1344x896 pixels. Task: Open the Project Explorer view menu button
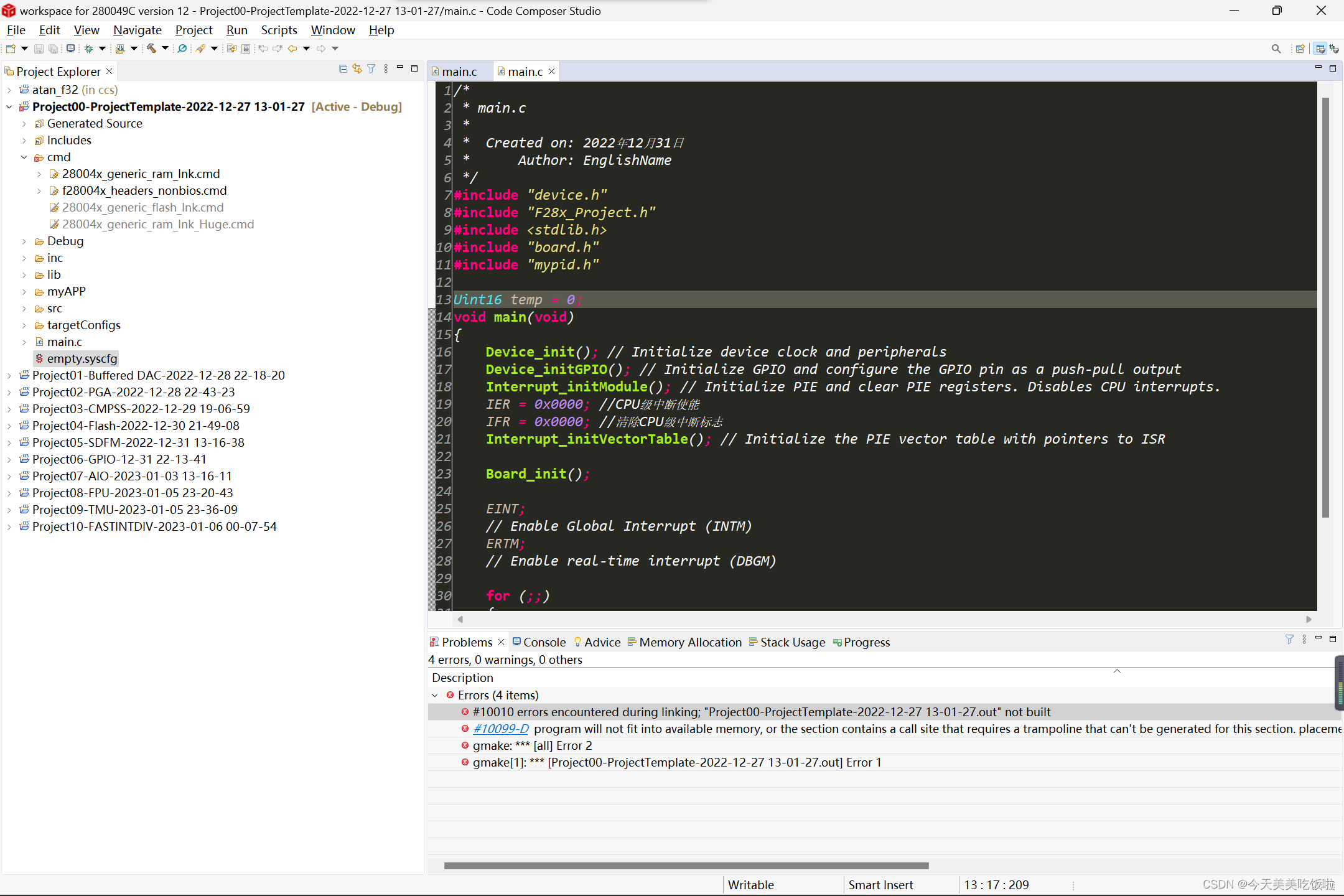click(x=386, y=68)
